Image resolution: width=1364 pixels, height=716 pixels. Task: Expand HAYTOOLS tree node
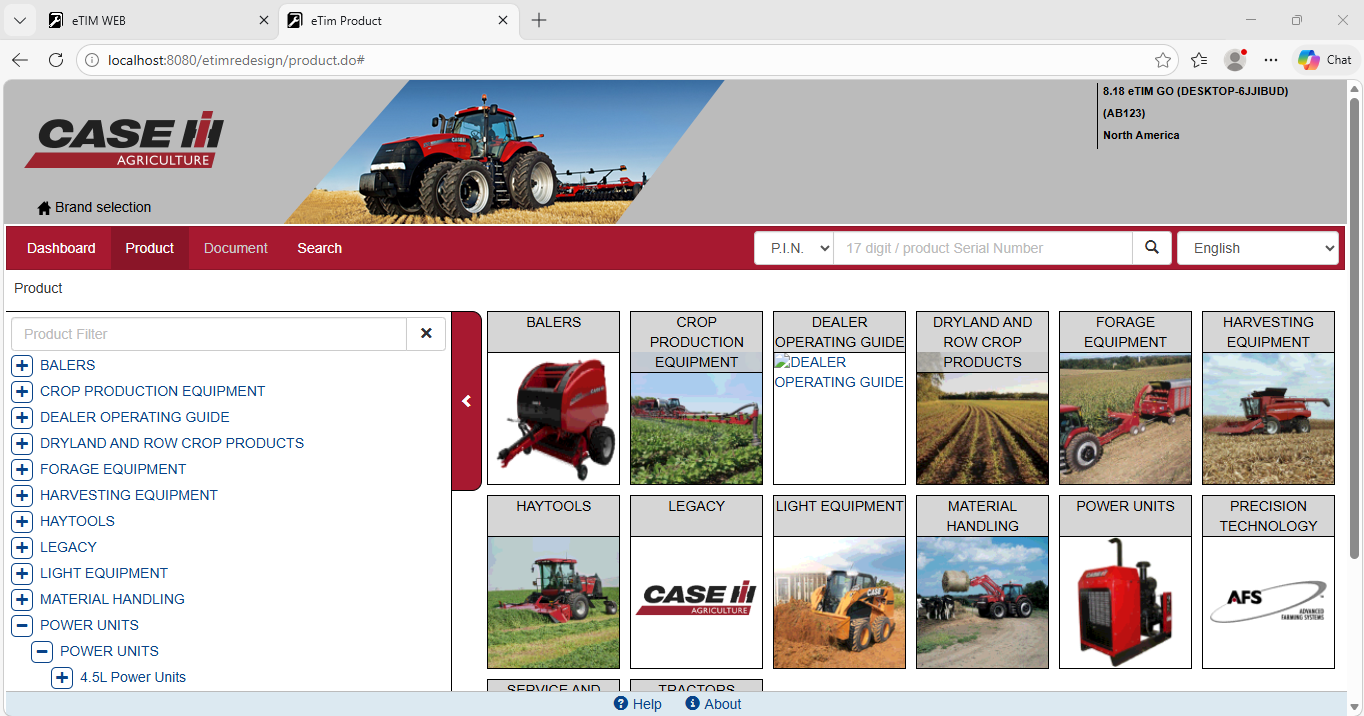pyautogui.click(x=22, y=521)
